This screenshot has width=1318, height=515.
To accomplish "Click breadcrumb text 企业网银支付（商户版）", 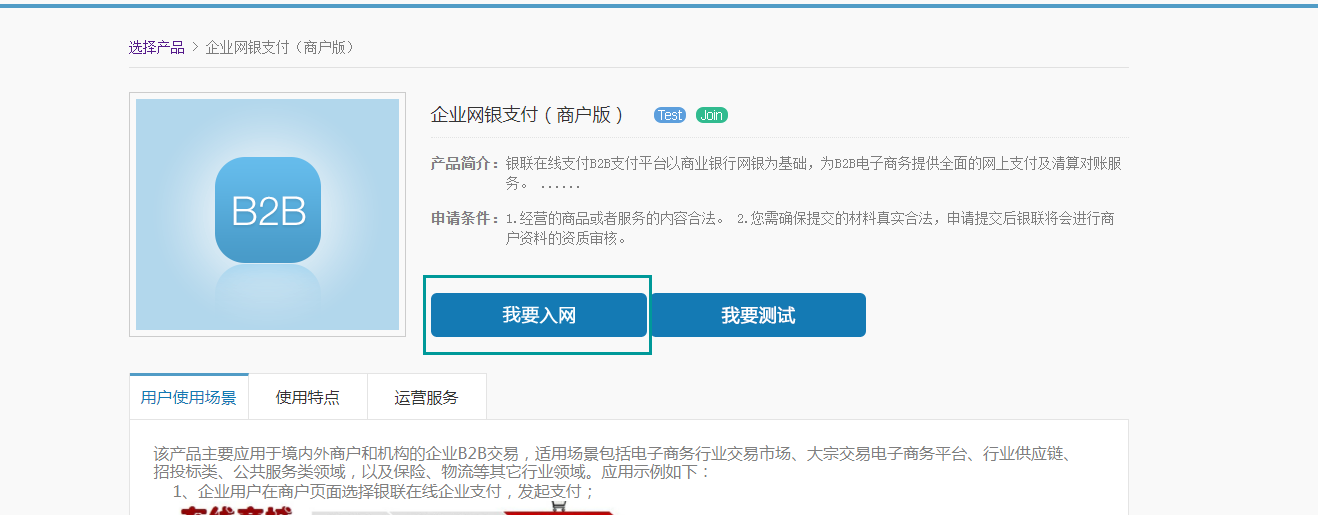I will point(280,47).
